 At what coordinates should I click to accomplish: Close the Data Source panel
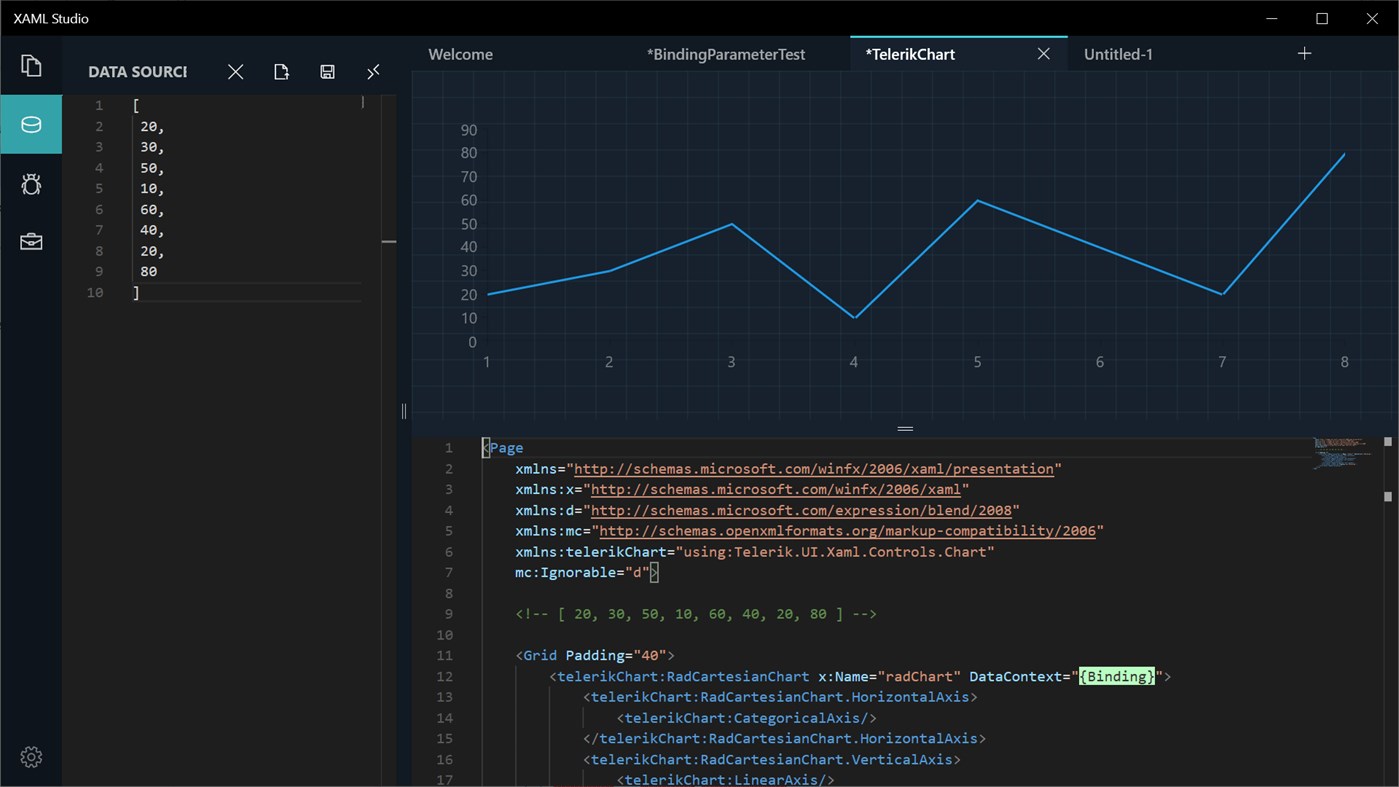pos(235,71)
